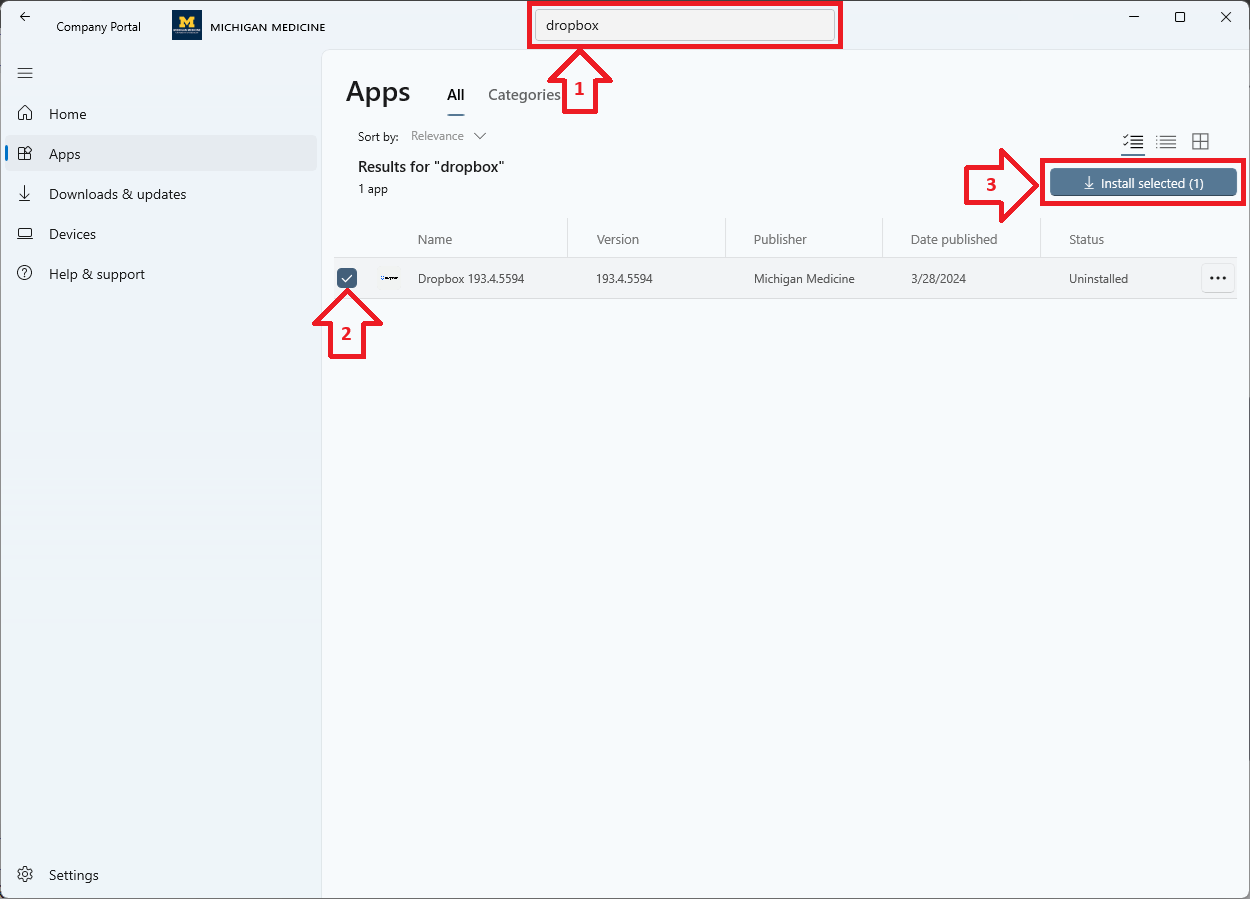Viewport: 1250px width, 899px height.
Task: Switch to grid tile view icon
Action: [1200, 142]
